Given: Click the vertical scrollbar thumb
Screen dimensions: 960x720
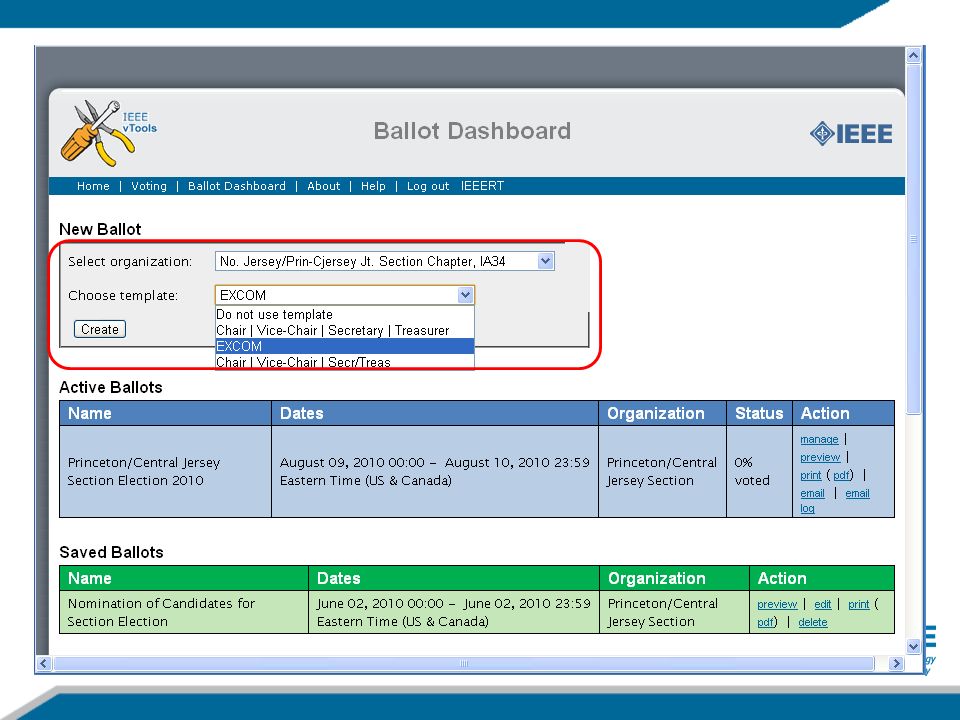Looking at the screenshot, I should click(913, 239).
